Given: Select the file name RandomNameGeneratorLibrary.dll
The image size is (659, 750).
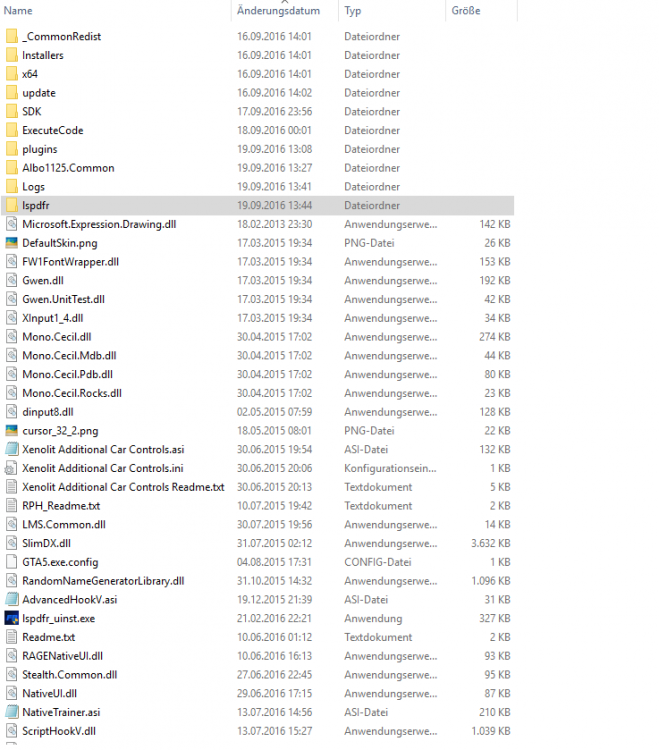Looking at the screenshot, I should click(x=103, y=581).
